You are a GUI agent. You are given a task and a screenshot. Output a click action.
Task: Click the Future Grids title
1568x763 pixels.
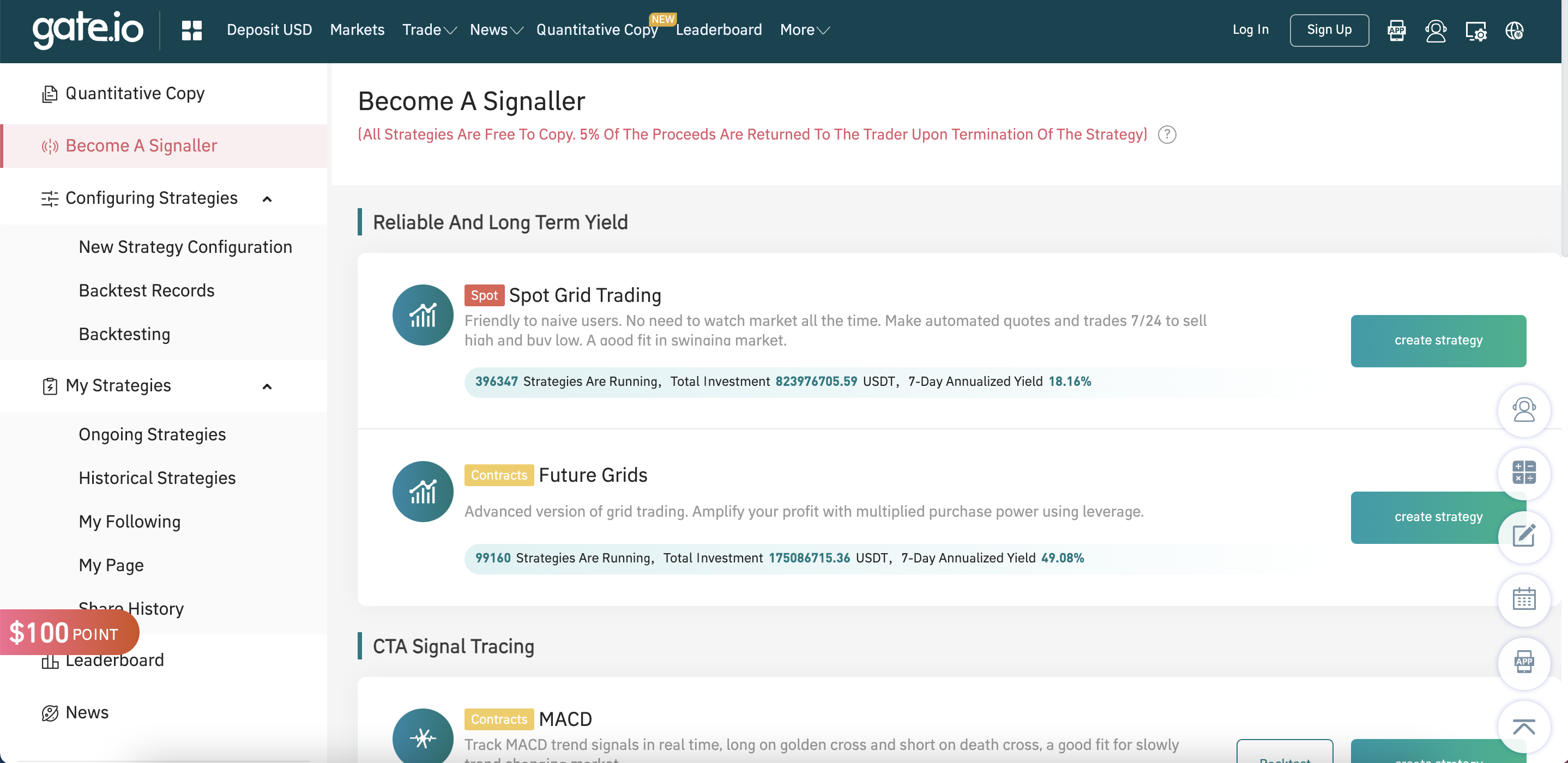pos(593,475)
